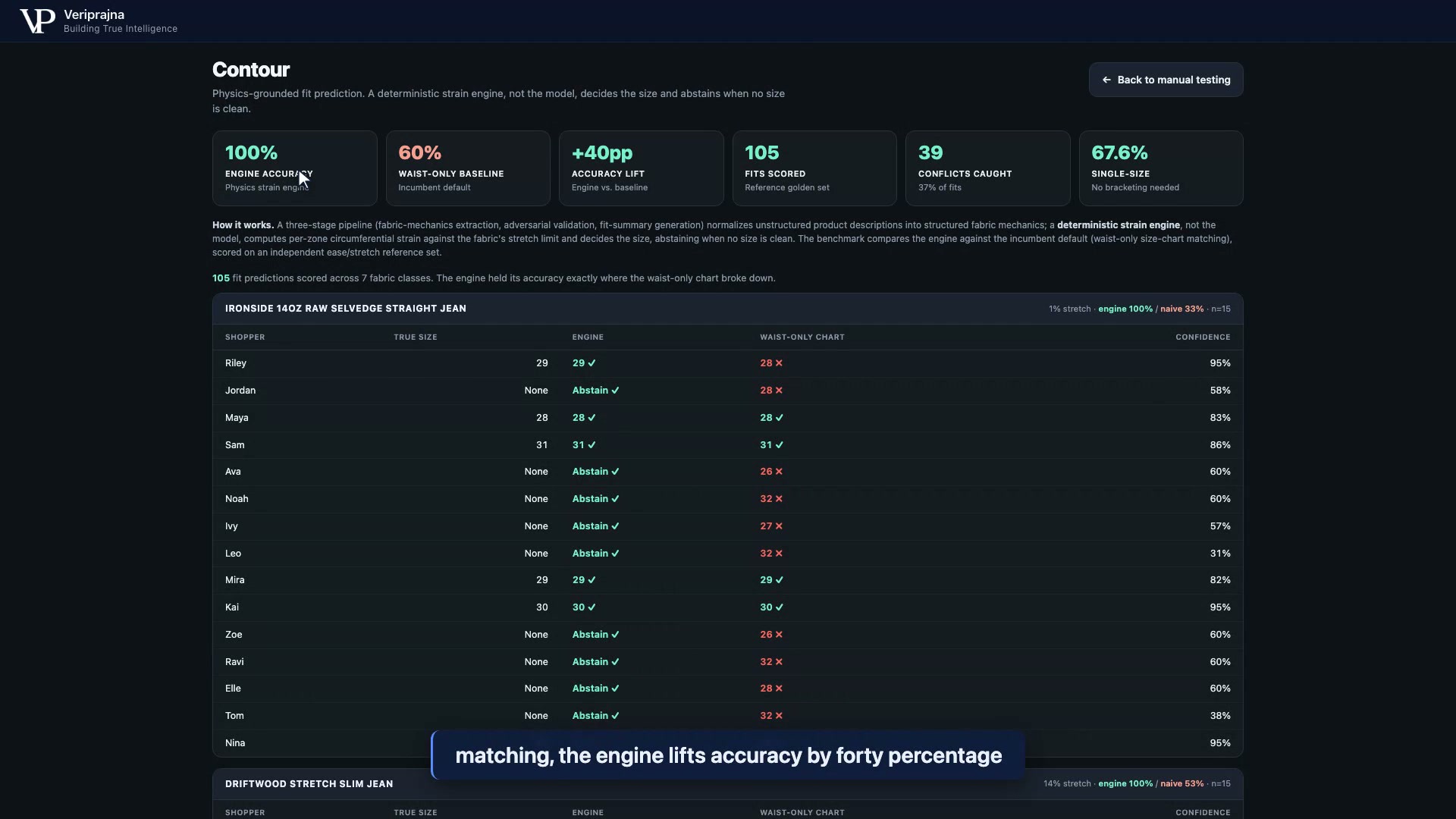
Task: Click Mira's confidence value 82%
Action: click(1220, 580)
